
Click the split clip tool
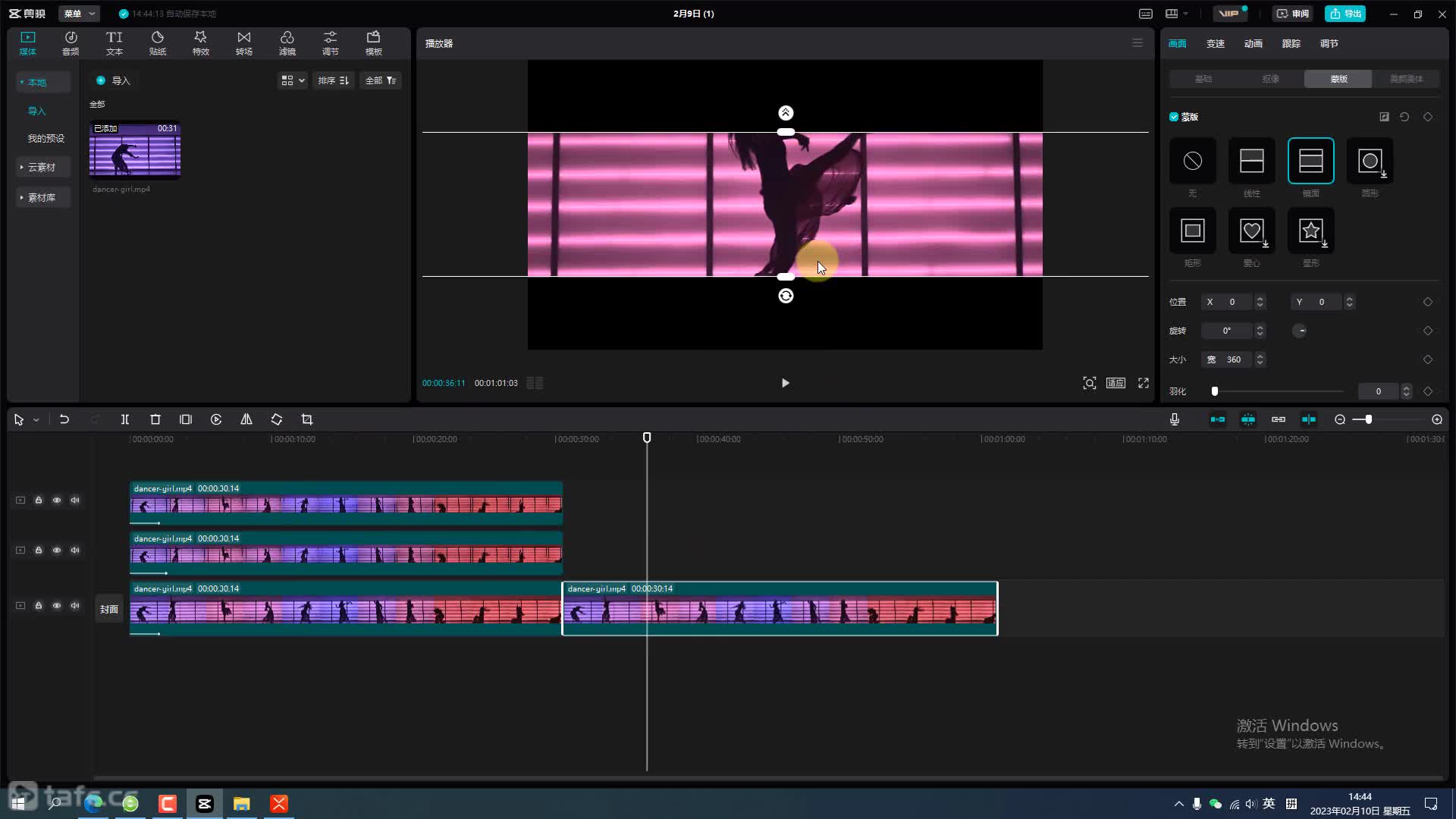[125, 419]
